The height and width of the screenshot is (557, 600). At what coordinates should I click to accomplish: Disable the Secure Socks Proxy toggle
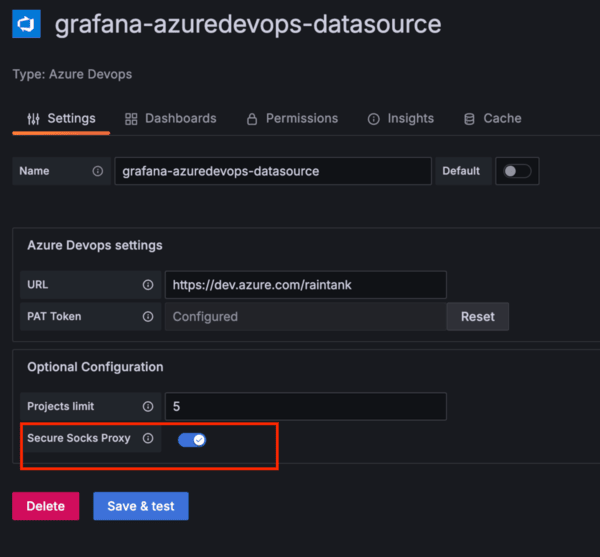pos(192,440)
